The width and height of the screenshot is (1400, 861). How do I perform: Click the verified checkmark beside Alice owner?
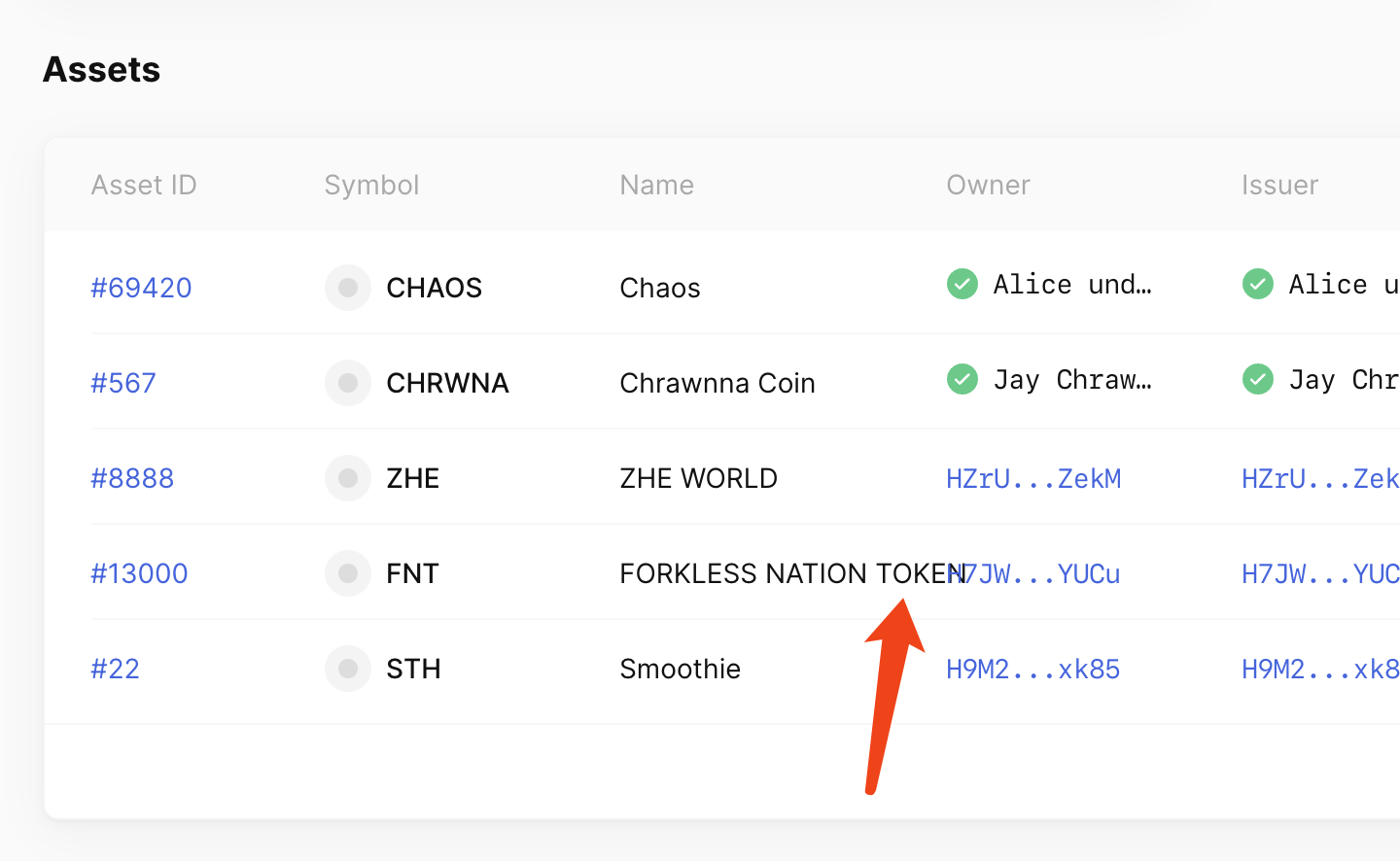pyautogui.click(x=962, y=284)
